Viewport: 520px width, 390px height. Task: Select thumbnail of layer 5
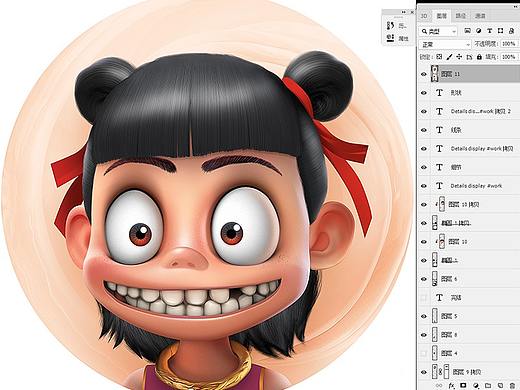coord(435,316)
